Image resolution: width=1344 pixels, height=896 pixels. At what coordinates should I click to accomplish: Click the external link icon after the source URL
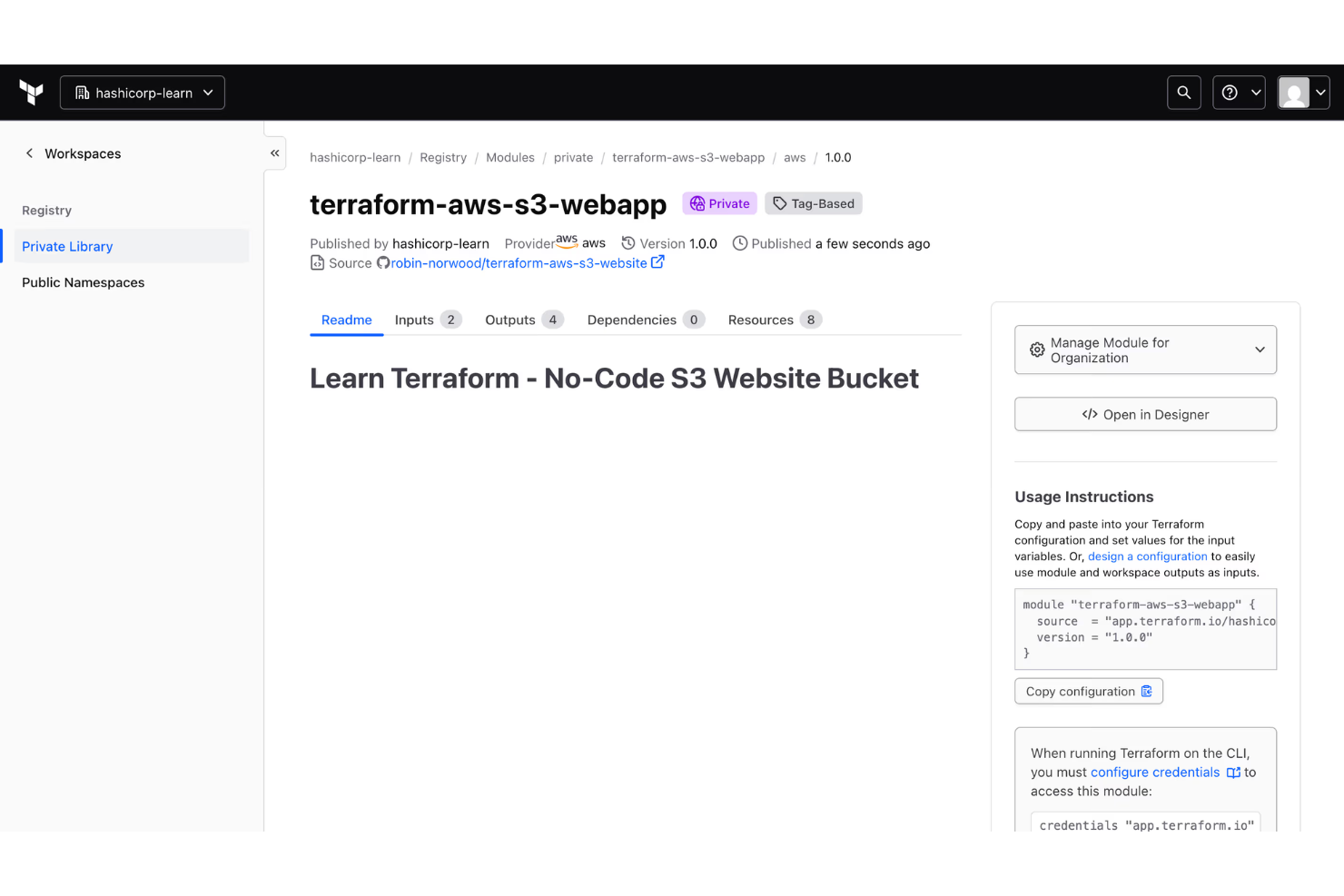coord(658,261)
